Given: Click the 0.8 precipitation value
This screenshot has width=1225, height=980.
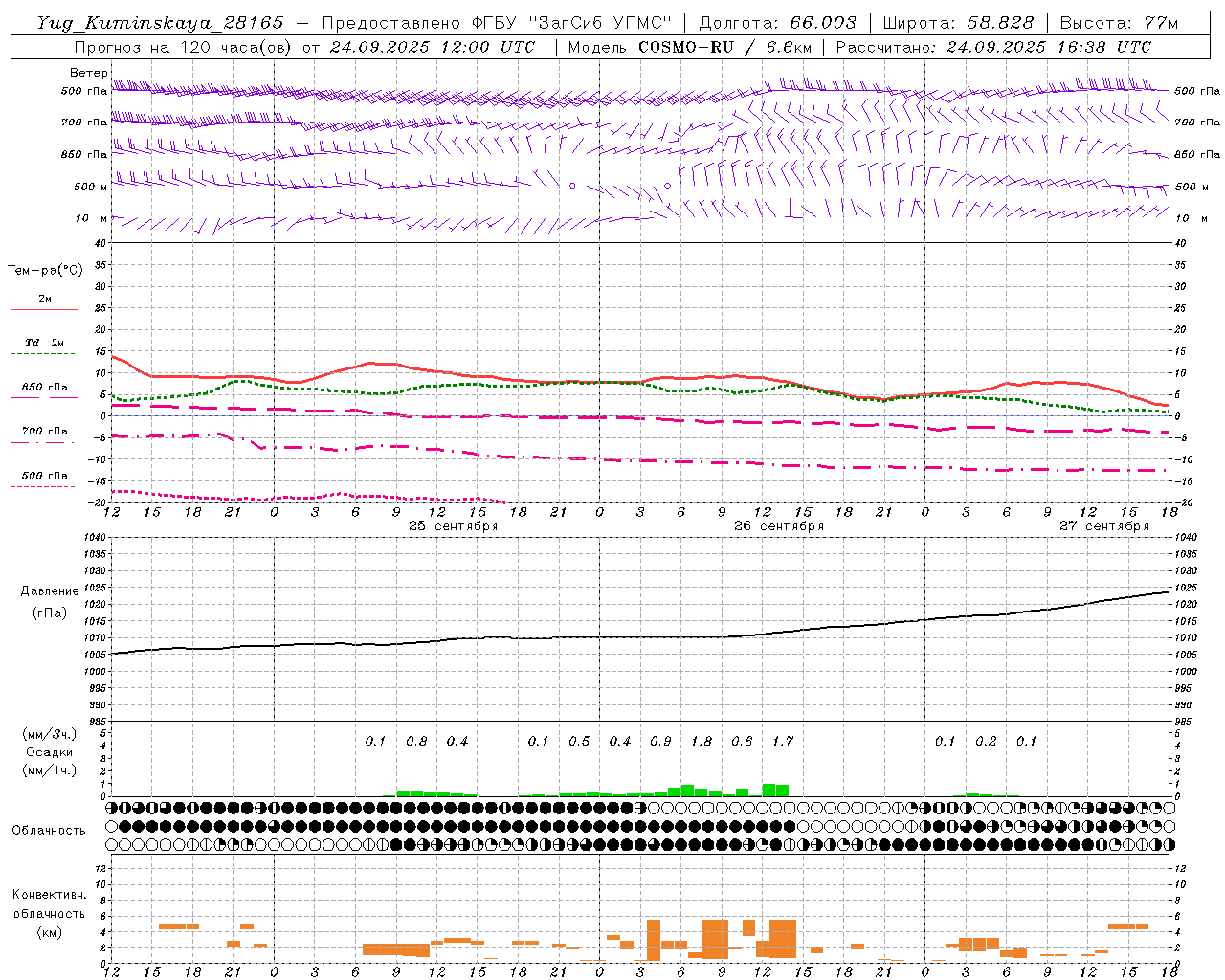Looking at the screenshot, I should tap(416, 742).
